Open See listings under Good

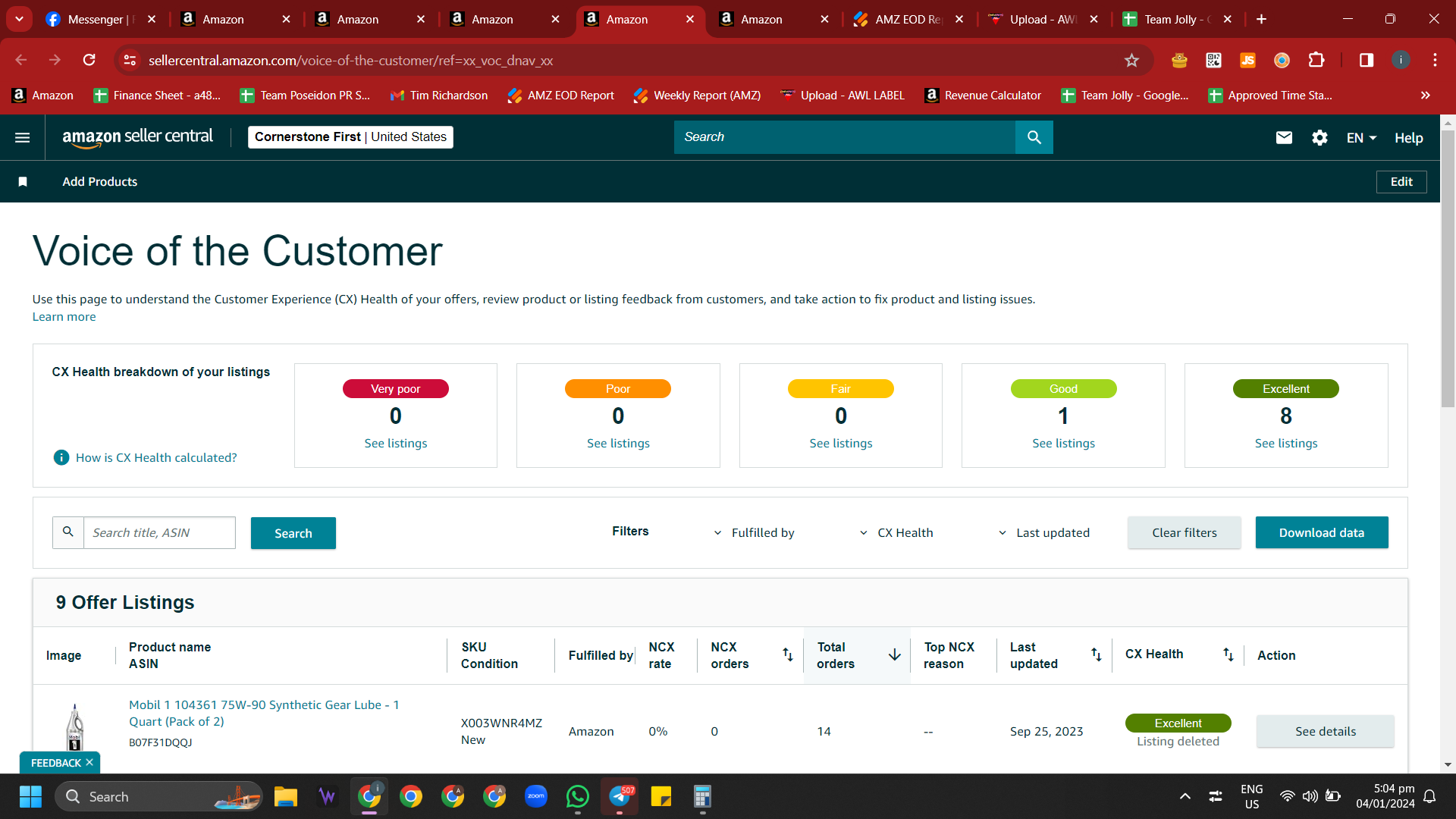click(1064, 443)
